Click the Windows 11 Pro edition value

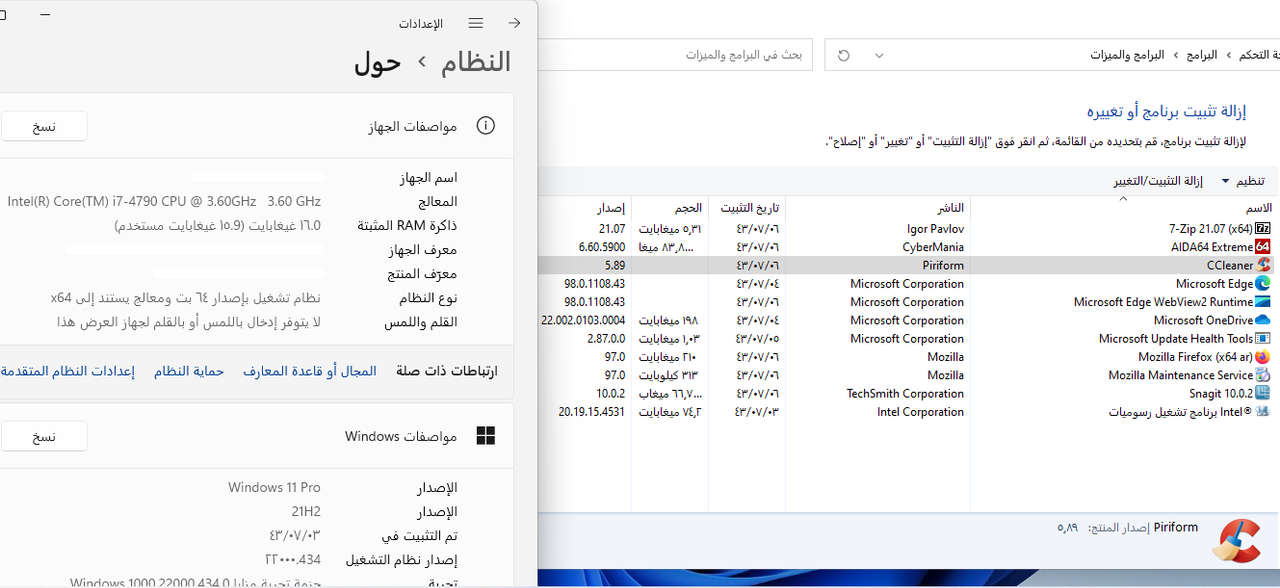[274, 488]
